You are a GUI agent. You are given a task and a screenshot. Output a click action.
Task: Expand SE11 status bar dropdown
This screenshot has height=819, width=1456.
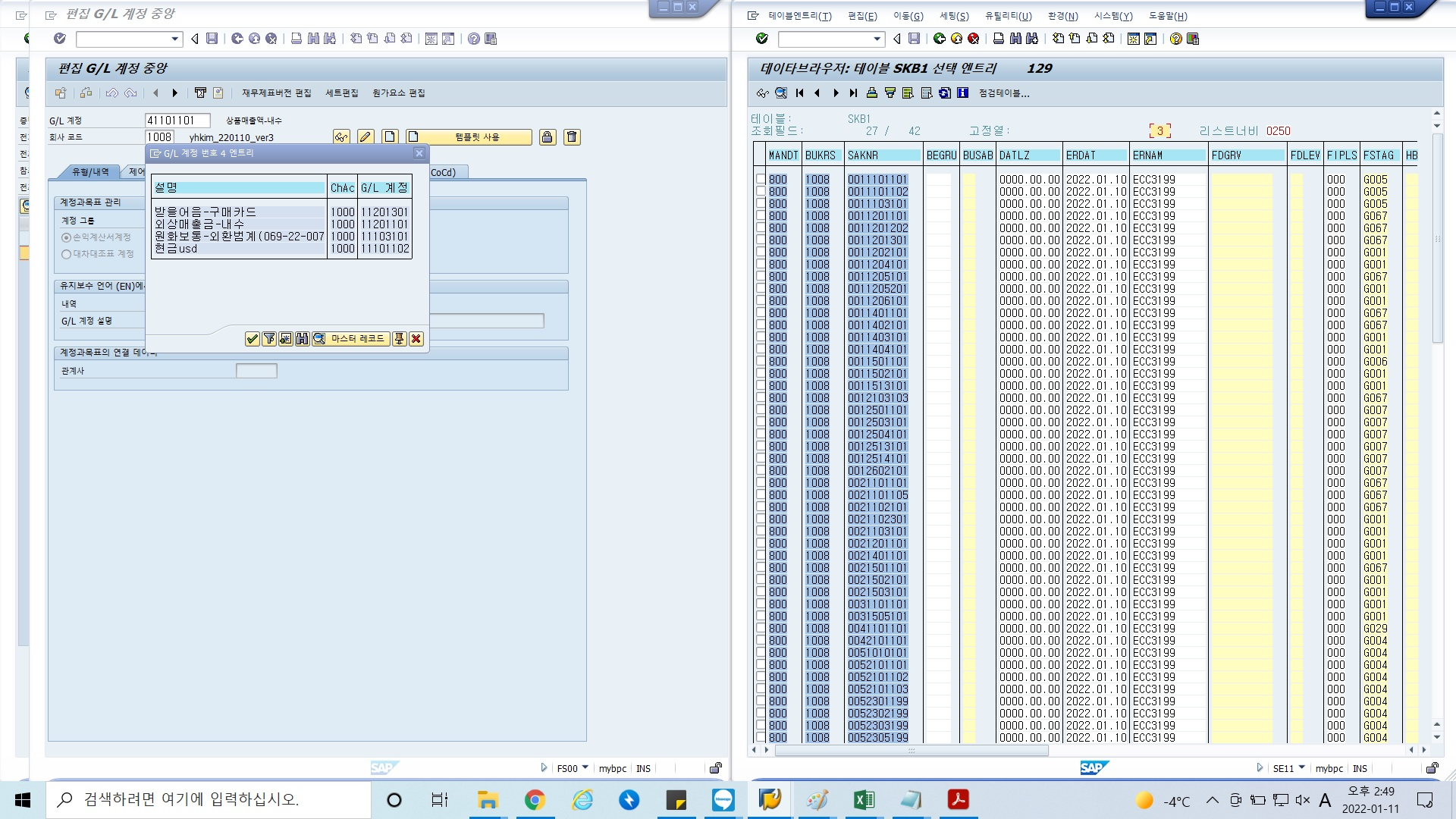1302,768
